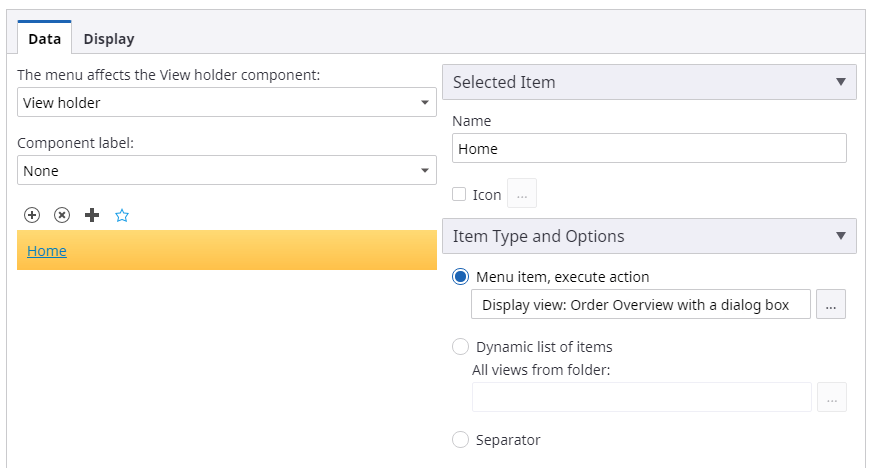Open the View holder dropdown

(x=227, y=103)
